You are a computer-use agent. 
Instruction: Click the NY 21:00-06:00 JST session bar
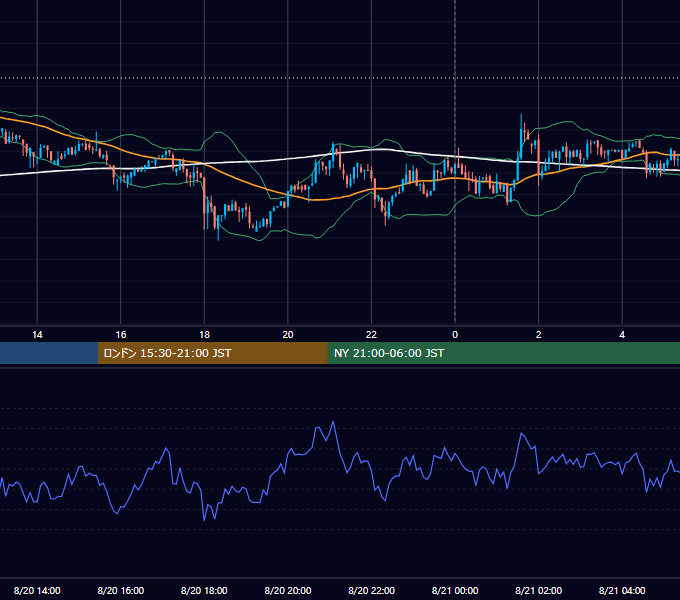click(503, 353)
